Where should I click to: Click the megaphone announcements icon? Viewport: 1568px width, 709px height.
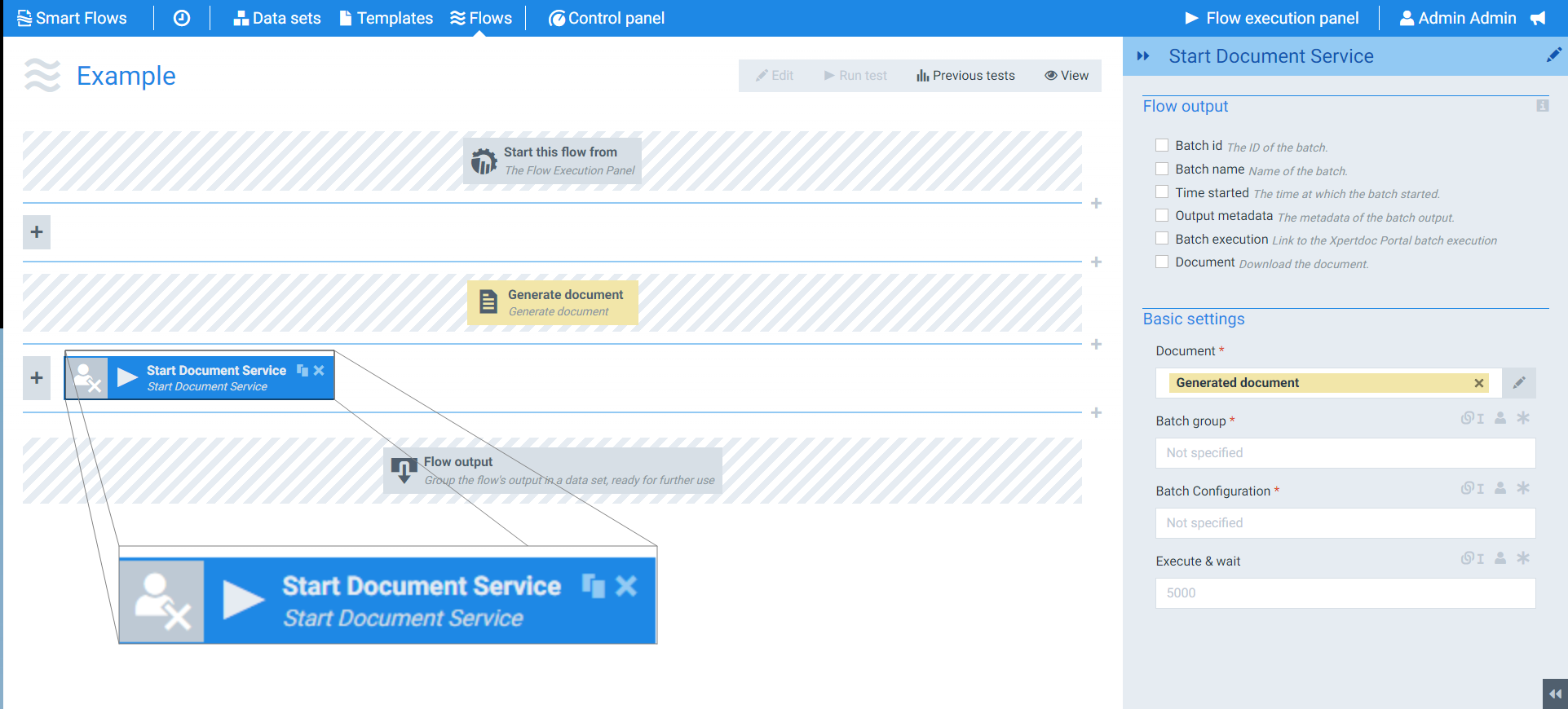1538,18
